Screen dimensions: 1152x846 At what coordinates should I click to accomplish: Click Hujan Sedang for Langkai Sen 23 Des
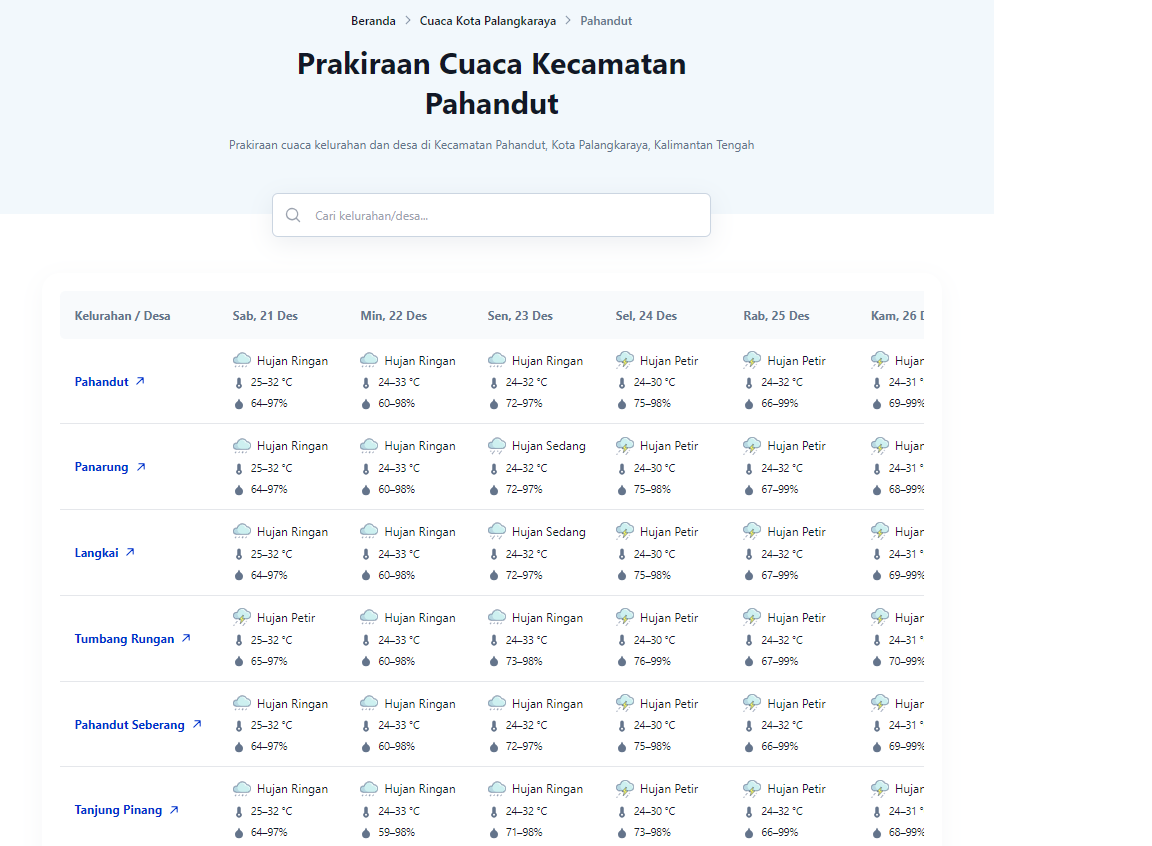click(x=549, y=532)
